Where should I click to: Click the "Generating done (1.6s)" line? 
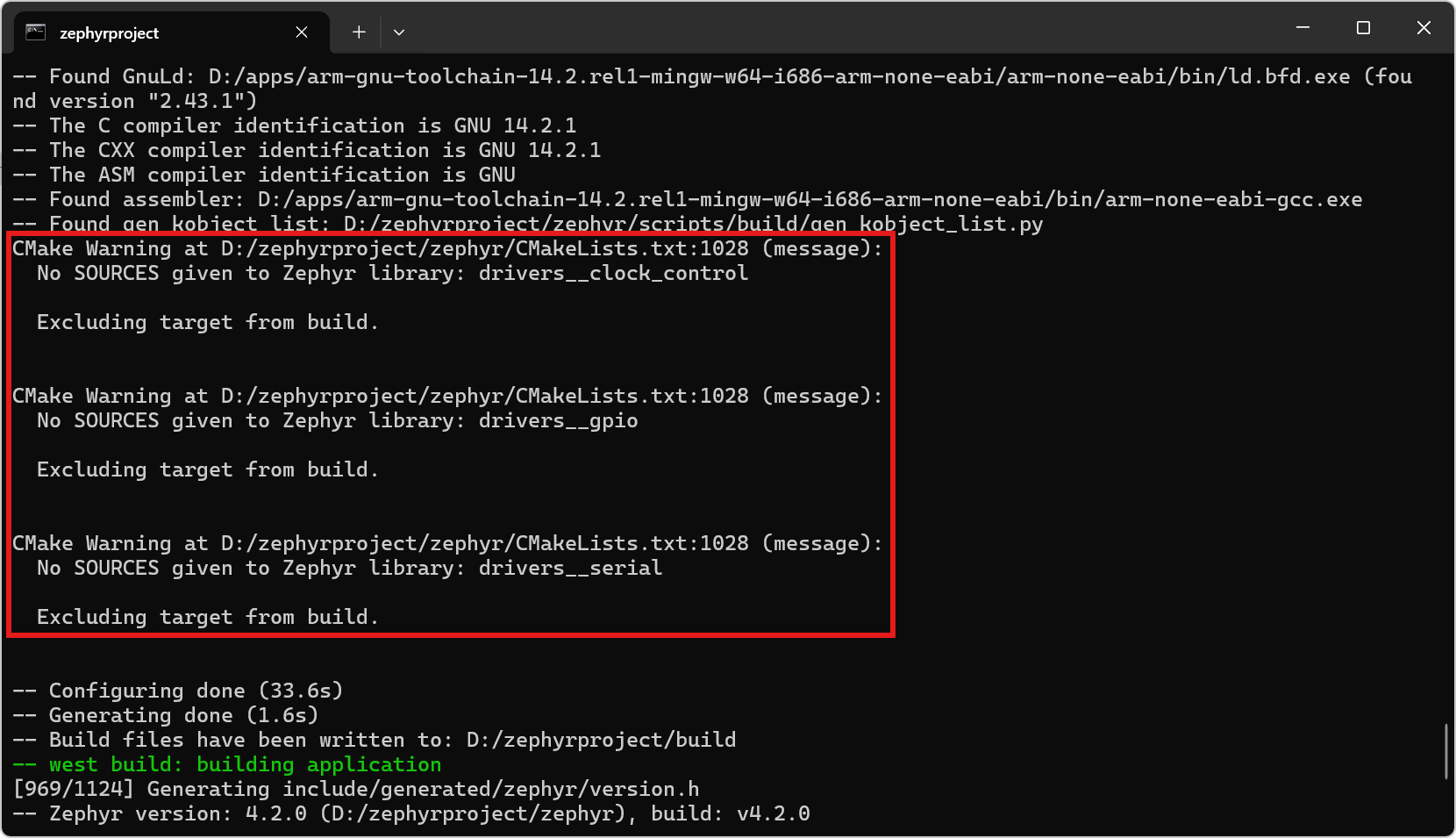coord(182,715)
